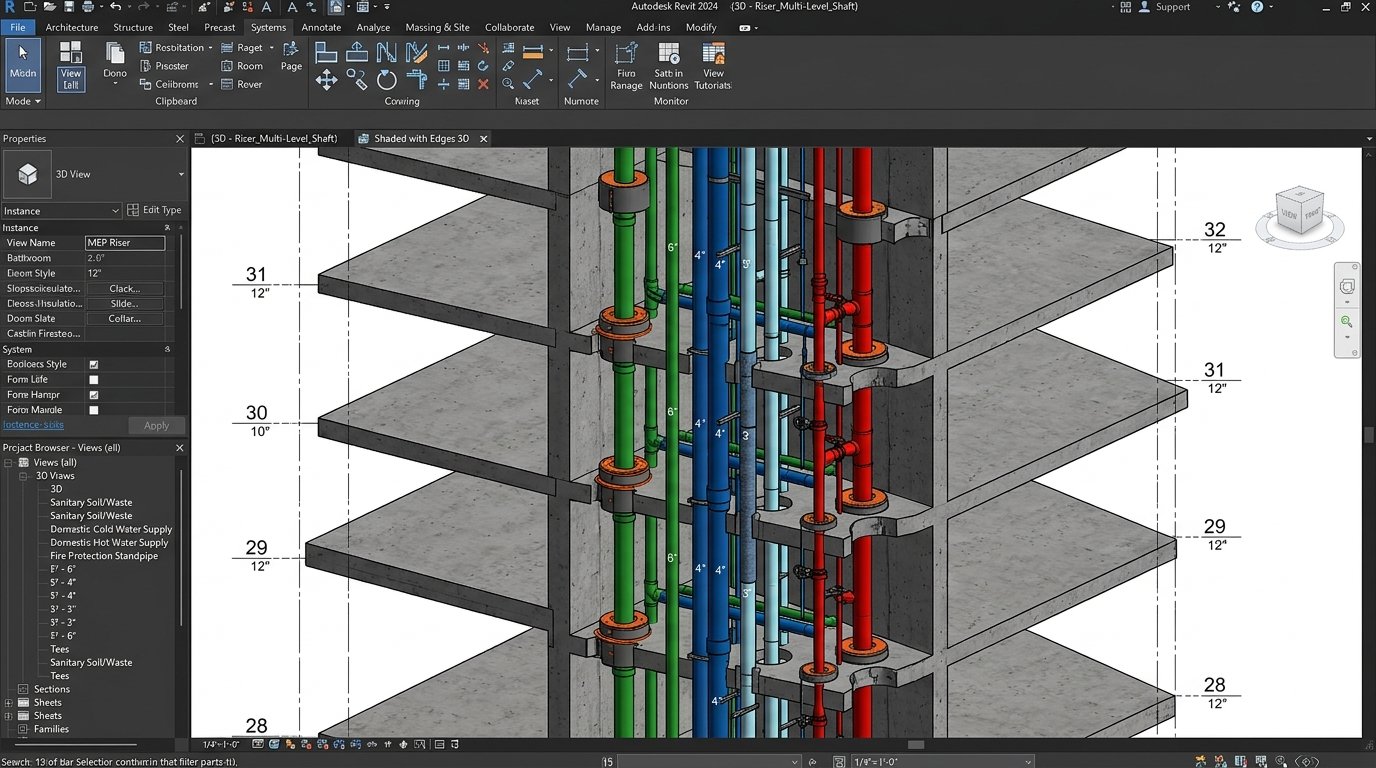1376x768 pixels.
Task: Click the Save icon in quick access toolbar
Action: pyautogui.click(x=69, y=7)
